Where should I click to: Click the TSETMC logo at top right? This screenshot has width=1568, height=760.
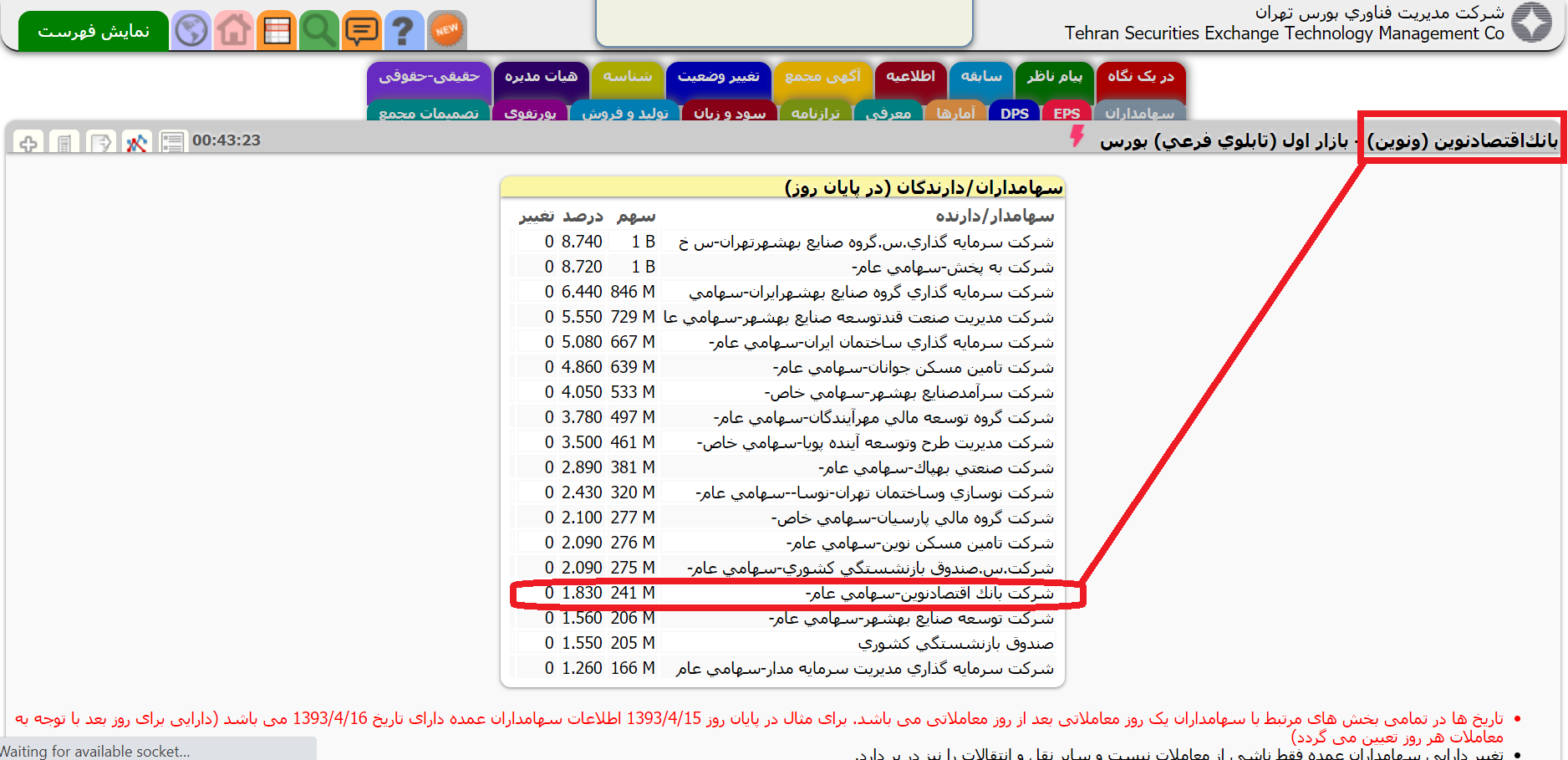(1532, 23)
